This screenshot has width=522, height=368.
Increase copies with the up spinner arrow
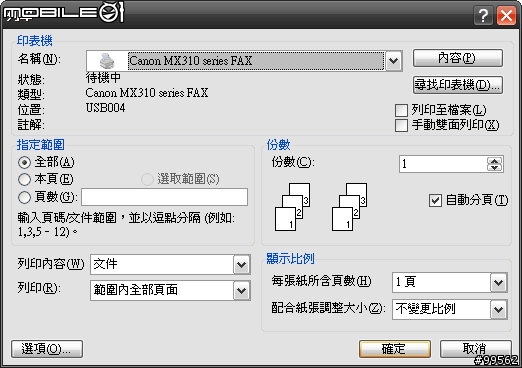pyautogui.click(x=495, y=160)
